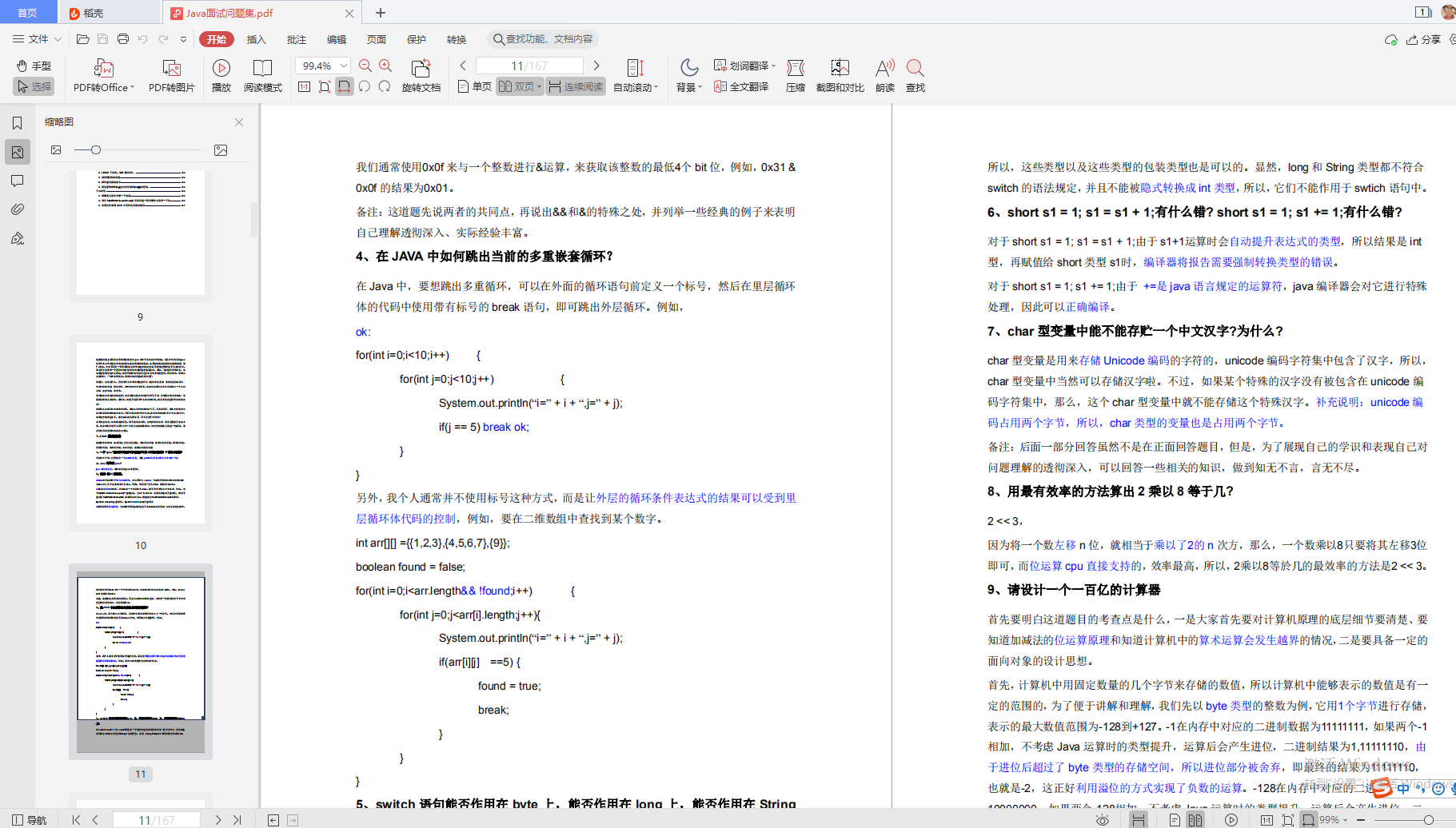Open 背景 background dropdown
The width and height of the screenshot is (1456, 828).
point(689,76)
